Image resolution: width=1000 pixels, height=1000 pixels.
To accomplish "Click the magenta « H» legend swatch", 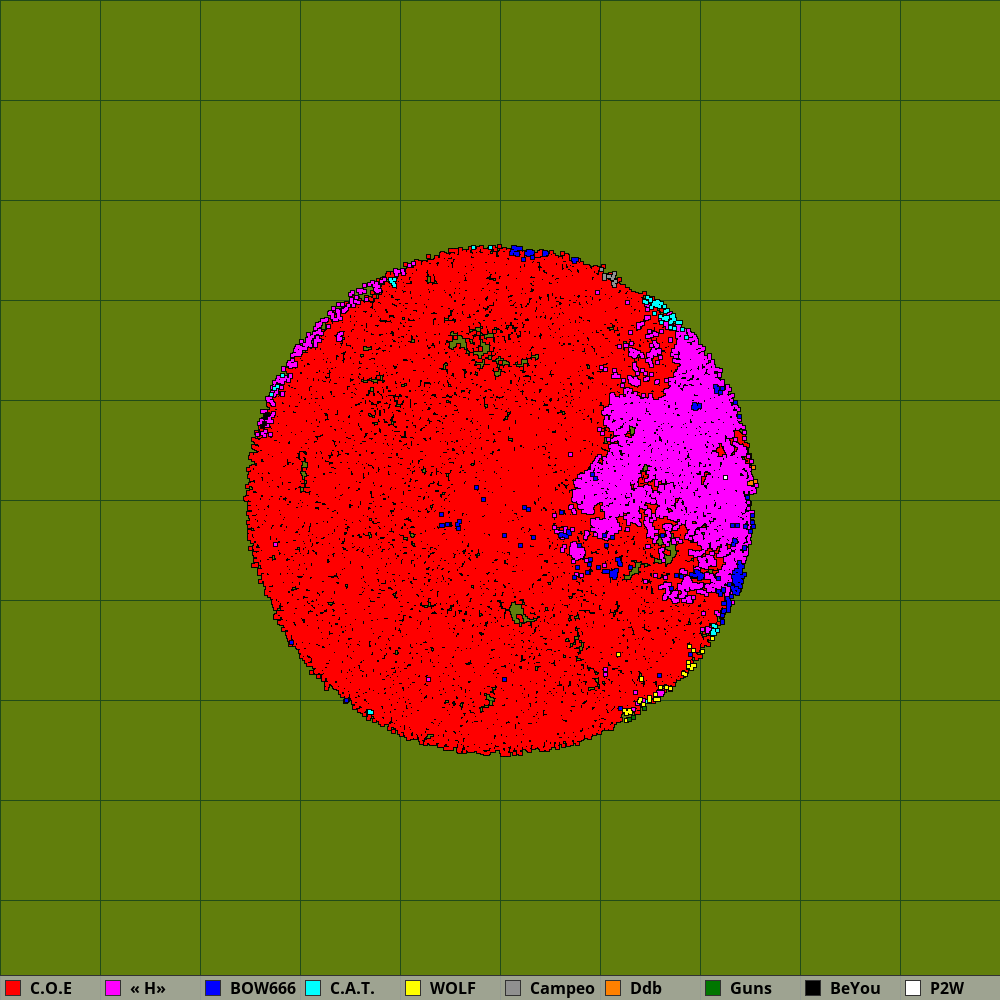I will pos(113,988).
